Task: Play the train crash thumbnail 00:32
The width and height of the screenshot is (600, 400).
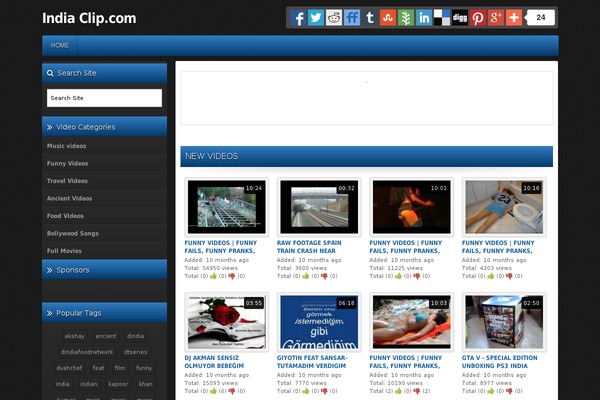Action: coord(319,207)
